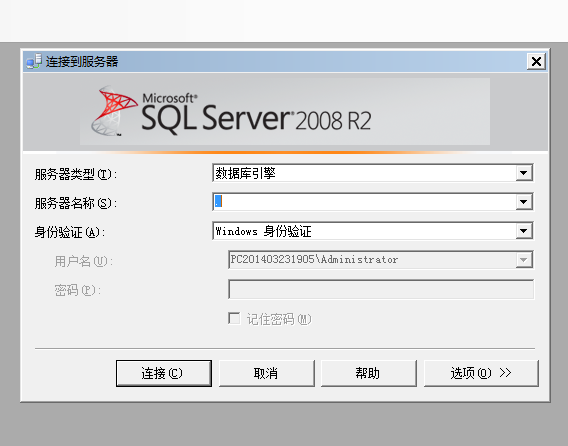This screenshot has width=568, height=446.
Task: Cancel the dialog with 取消
Action: [x=267, y=373]
